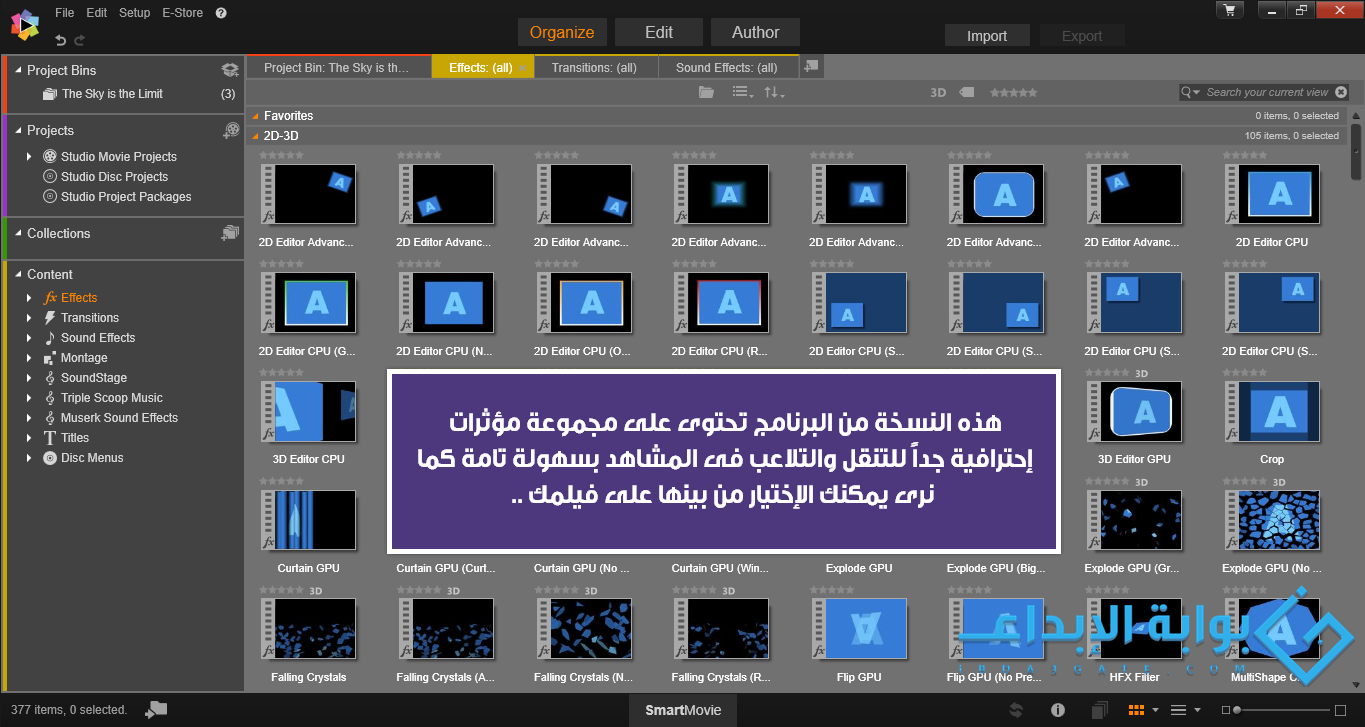Click the info icon in bottom bar
This screenshot has height=727, width=1365.
pyautogui.click(x=1058, y=710)
